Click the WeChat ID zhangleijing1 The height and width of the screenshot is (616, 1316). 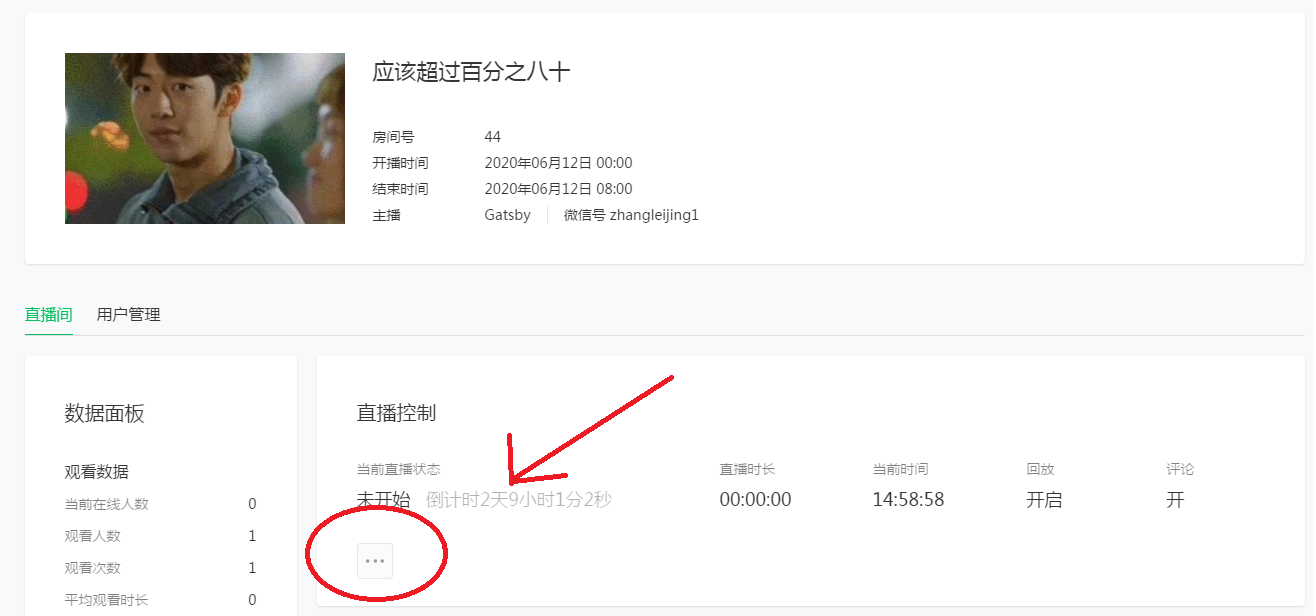coord(631,215)
